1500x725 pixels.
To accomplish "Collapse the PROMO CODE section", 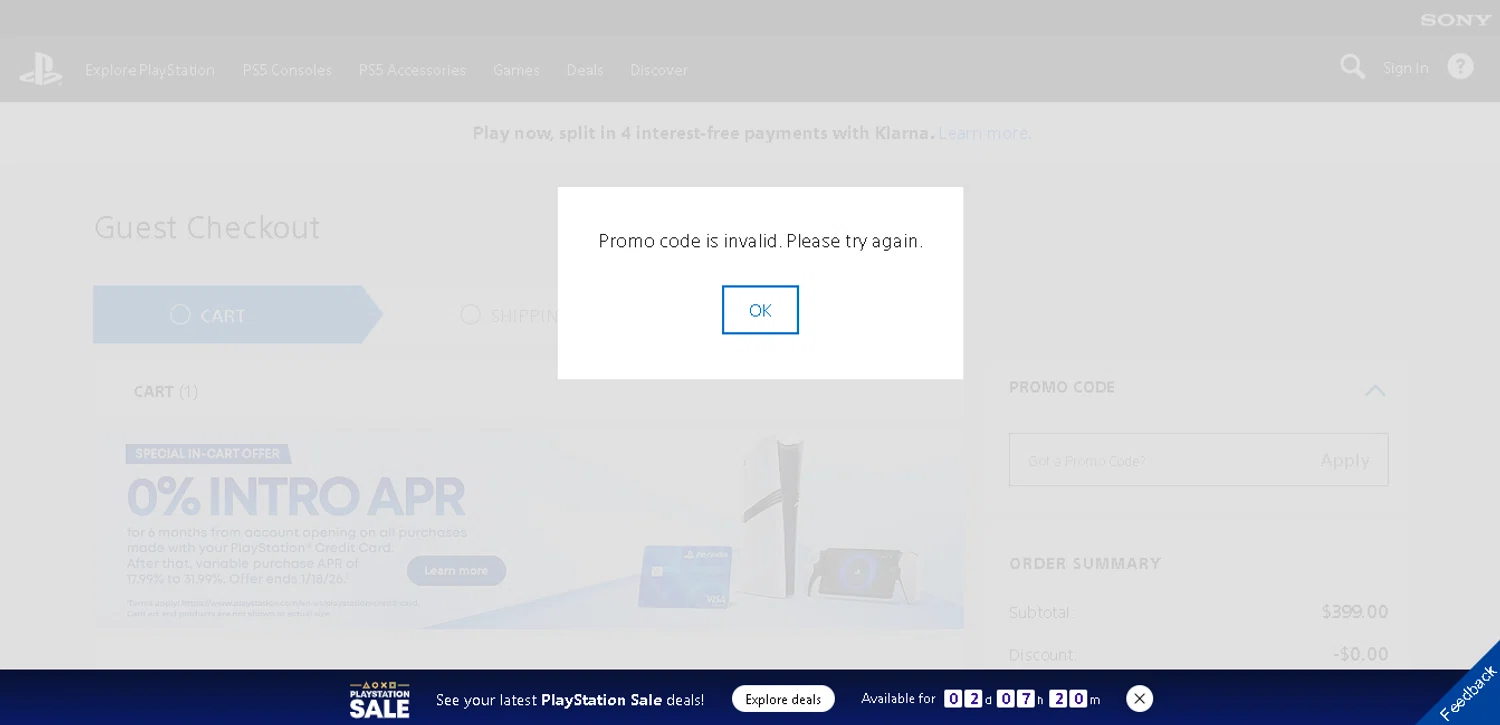I will [x=1375, y=390].
